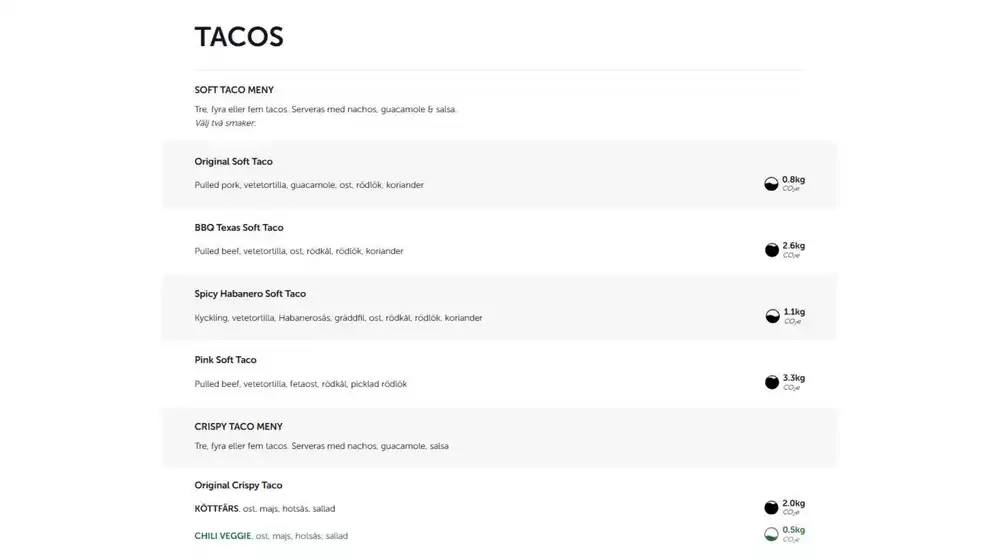Click green CO2 icon for Chili Veggie
The image size is (988, 560).
point(771,534)
